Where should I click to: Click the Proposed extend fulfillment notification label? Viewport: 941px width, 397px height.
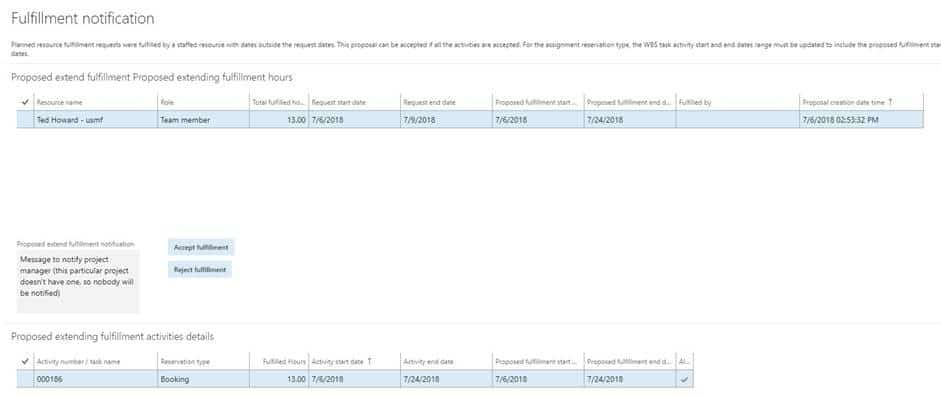(x=76, y=244)
